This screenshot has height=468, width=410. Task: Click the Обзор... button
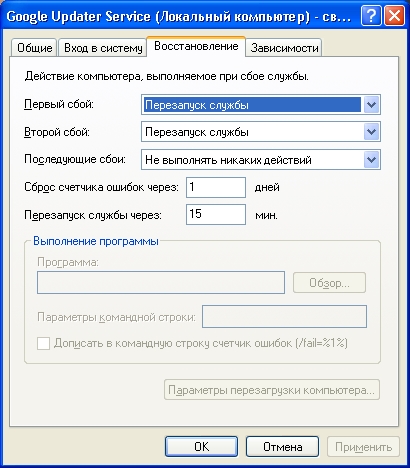[x=329, y=283]
